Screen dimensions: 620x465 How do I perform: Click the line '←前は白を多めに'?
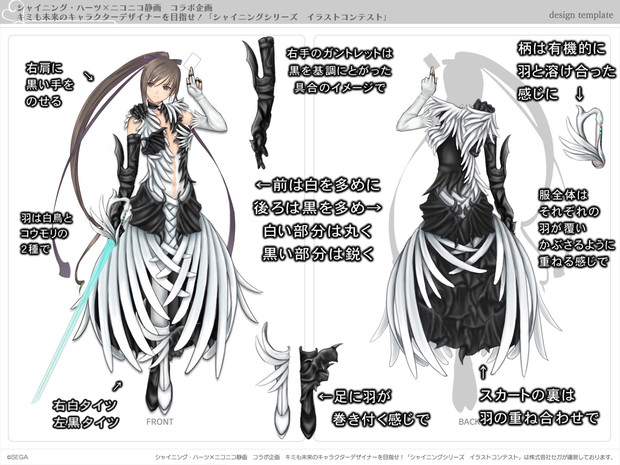click(318, 185)
